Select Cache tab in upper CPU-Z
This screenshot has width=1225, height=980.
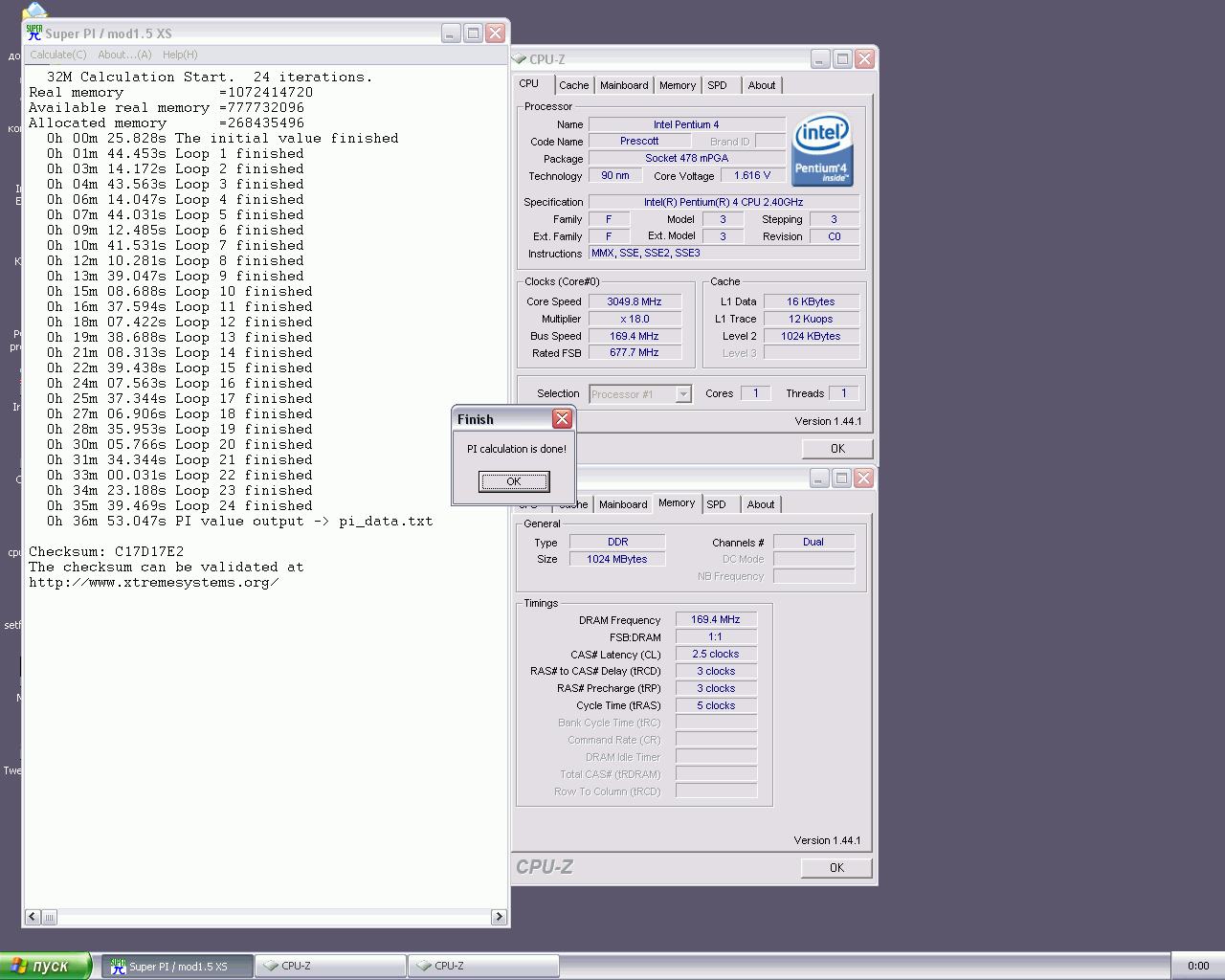point(574,85)
